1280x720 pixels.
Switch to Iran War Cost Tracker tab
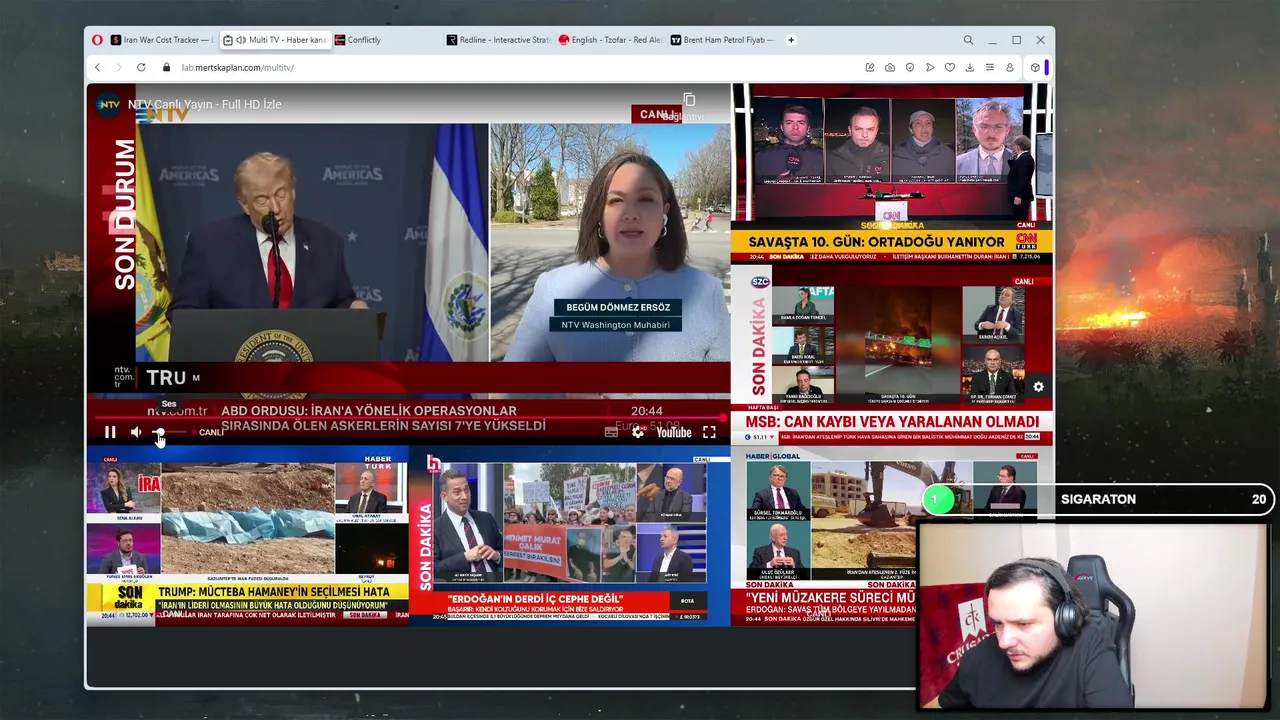click(163, 40)
